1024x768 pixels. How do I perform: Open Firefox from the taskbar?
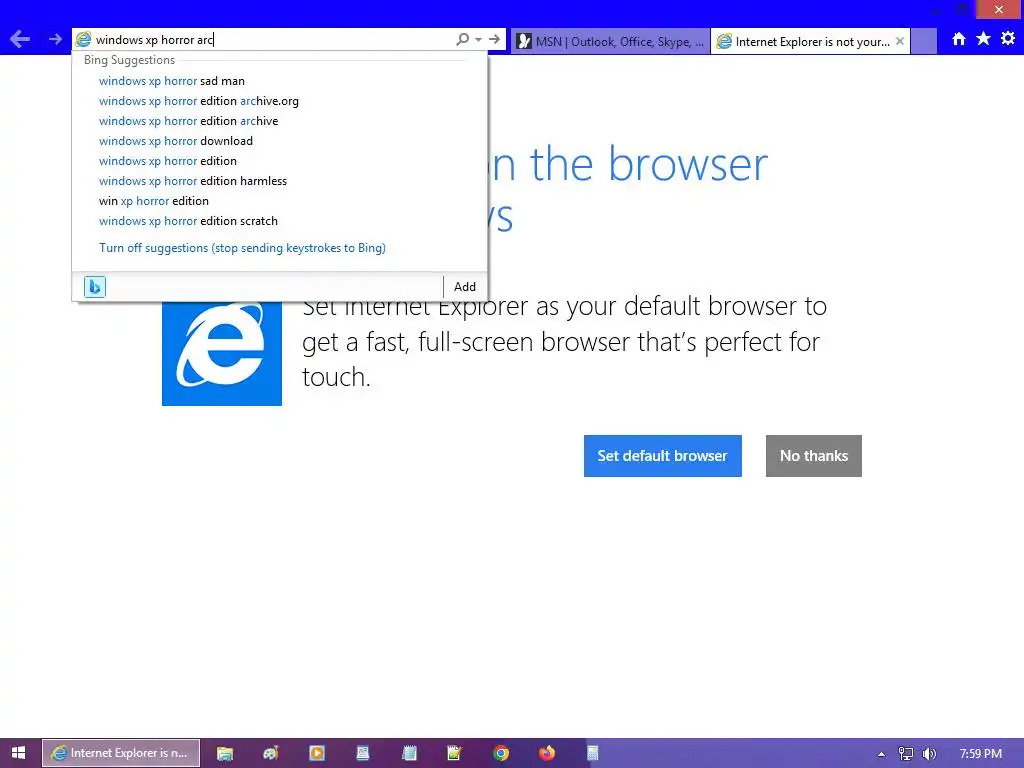pos(547,753)
